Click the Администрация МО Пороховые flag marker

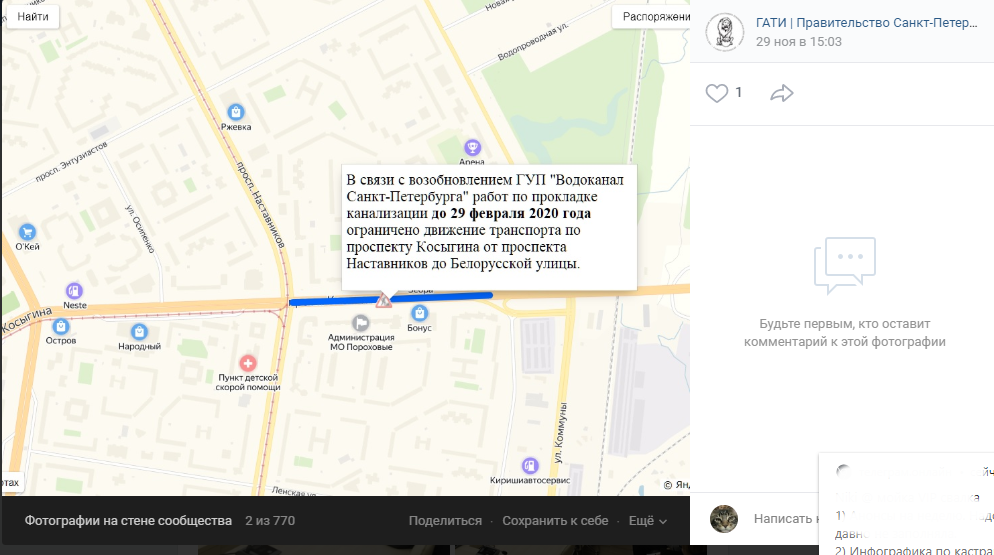pos(361,322)
